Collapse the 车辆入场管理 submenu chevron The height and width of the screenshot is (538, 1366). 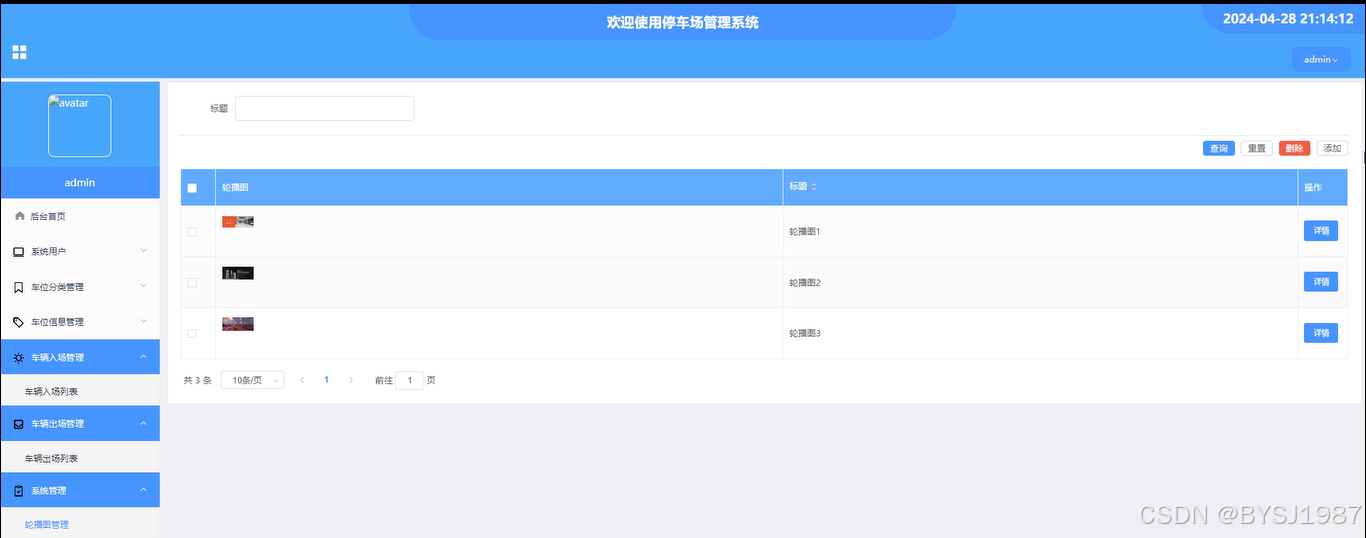[143, 357]
